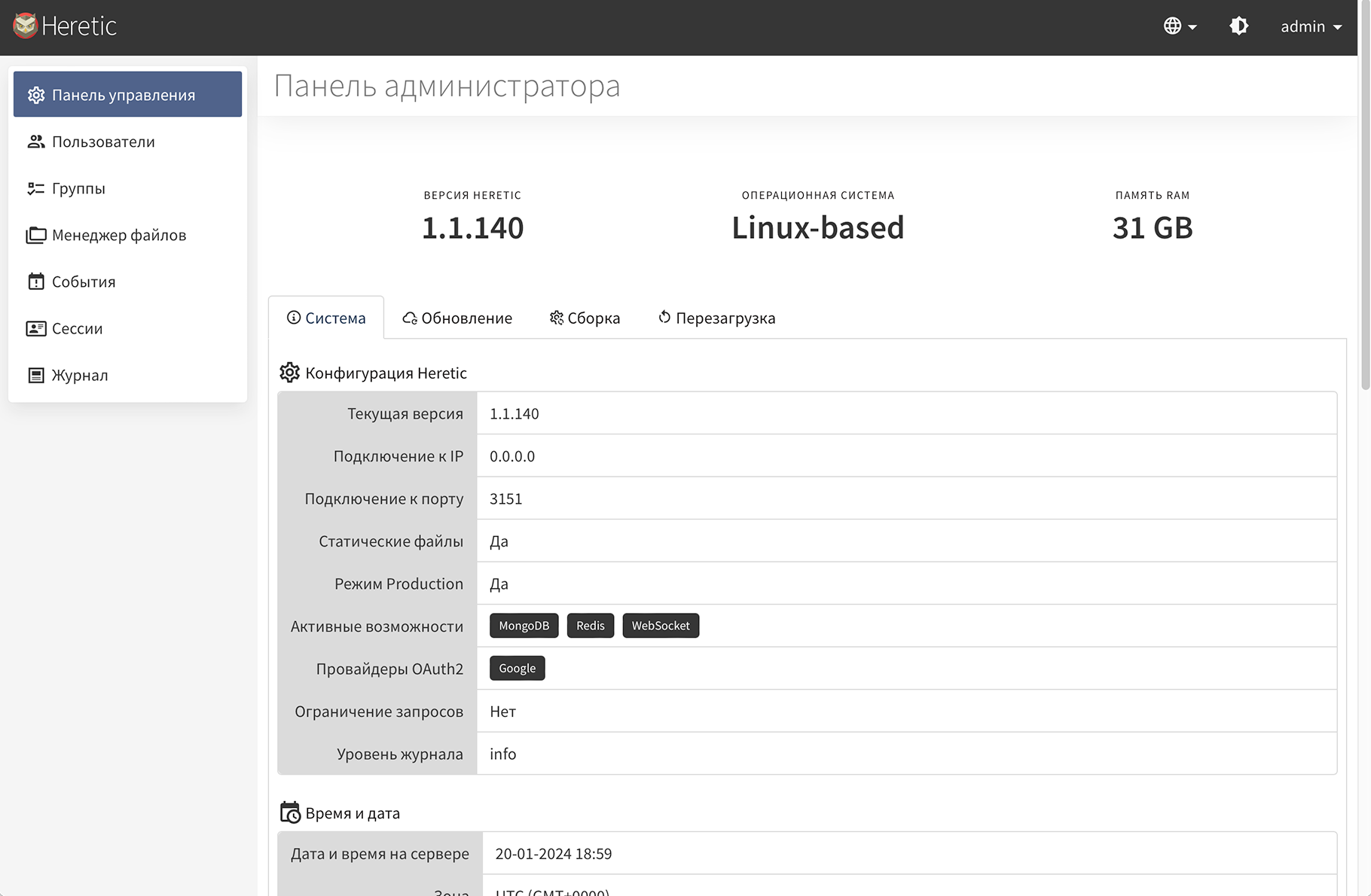
Task: Click the page vertical scrollbar
Action: [x=1364, y=195]
